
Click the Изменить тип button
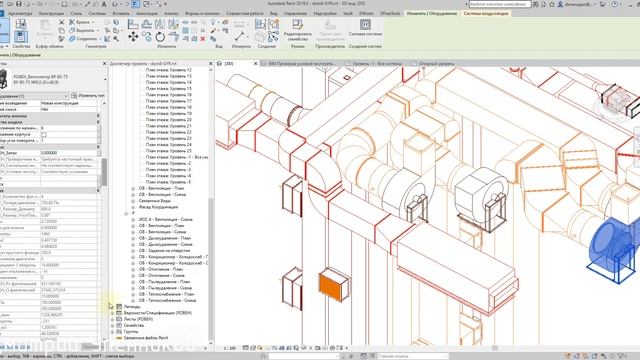point(88,96)
